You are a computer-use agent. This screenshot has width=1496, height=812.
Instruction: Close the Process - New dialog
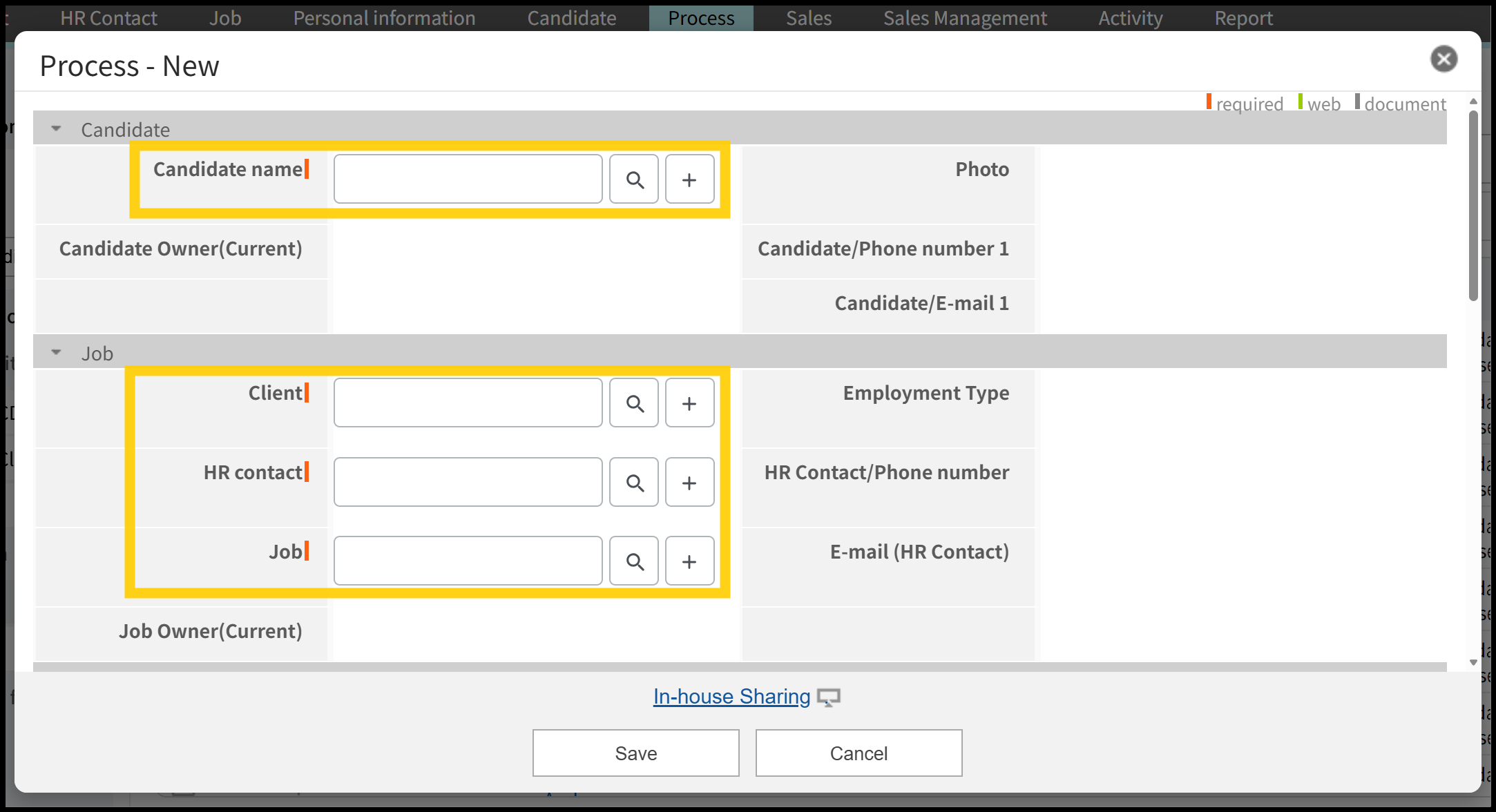(x=1444, y=59)
